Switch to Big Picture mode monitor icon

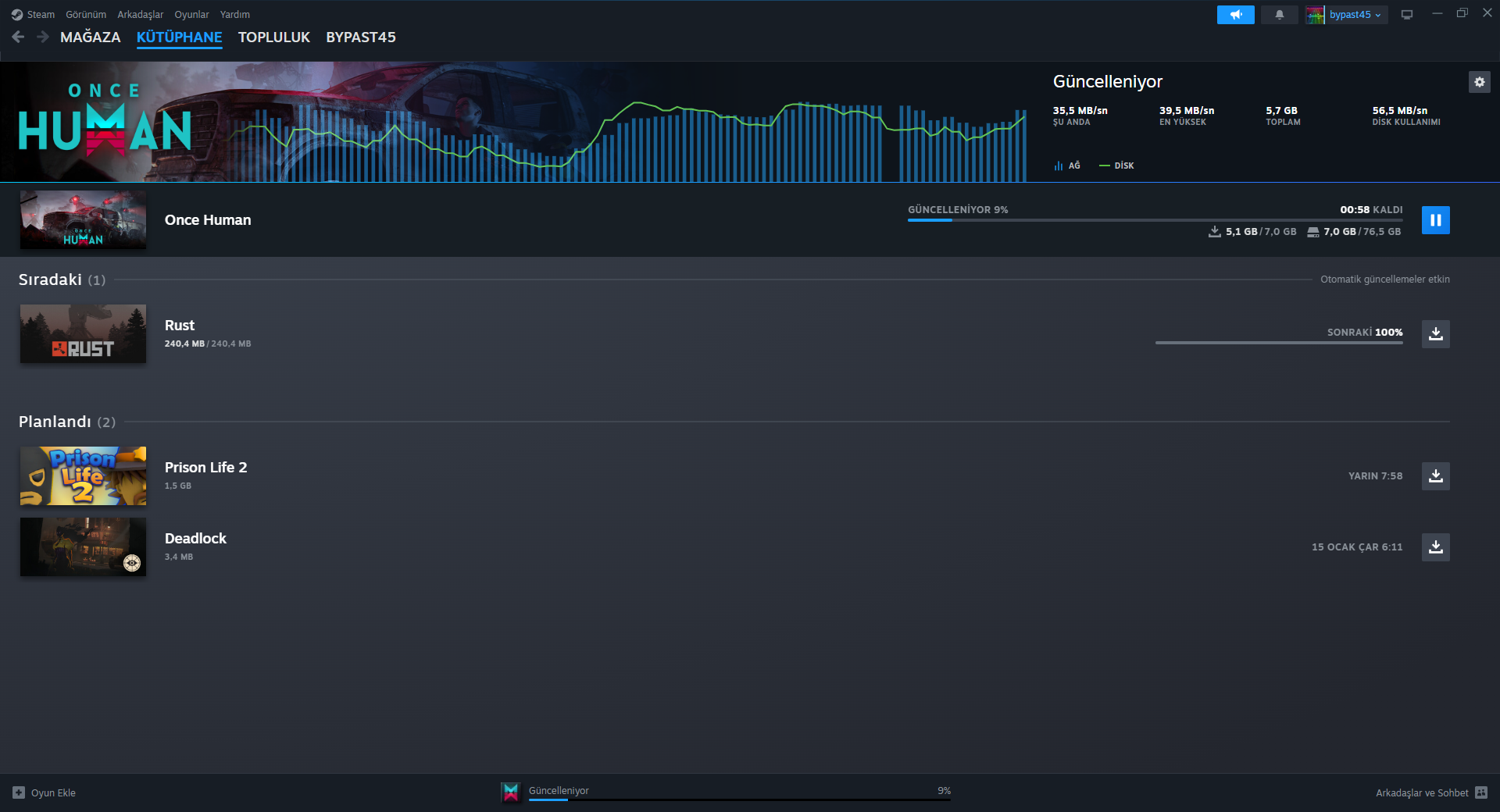click(1407, 15)
